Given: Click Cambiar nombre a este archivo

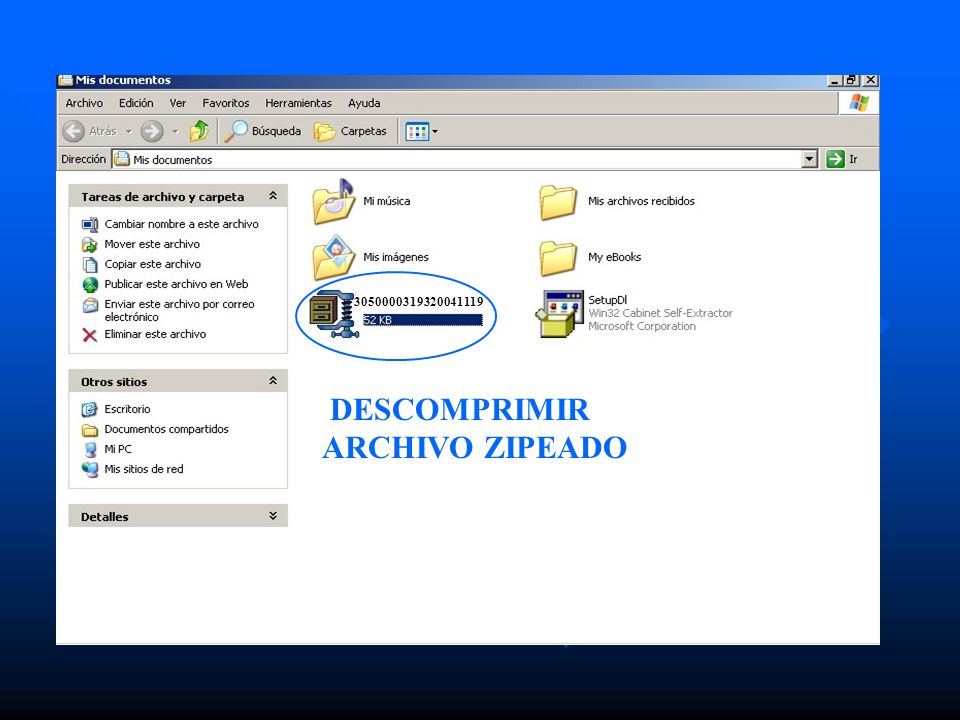Looking at the screenshot, I should pos(181,224).
